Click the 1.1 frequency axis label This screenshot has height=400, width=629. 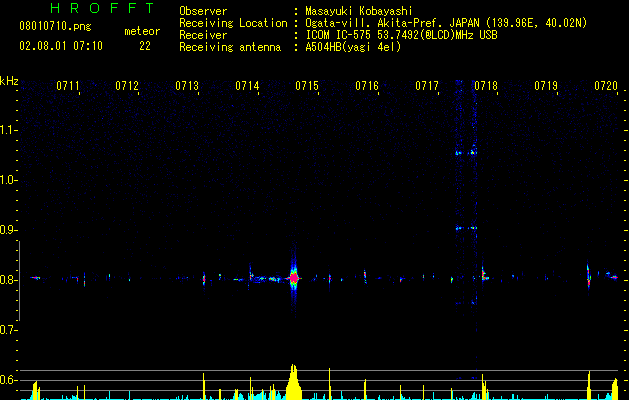point(8,130)
